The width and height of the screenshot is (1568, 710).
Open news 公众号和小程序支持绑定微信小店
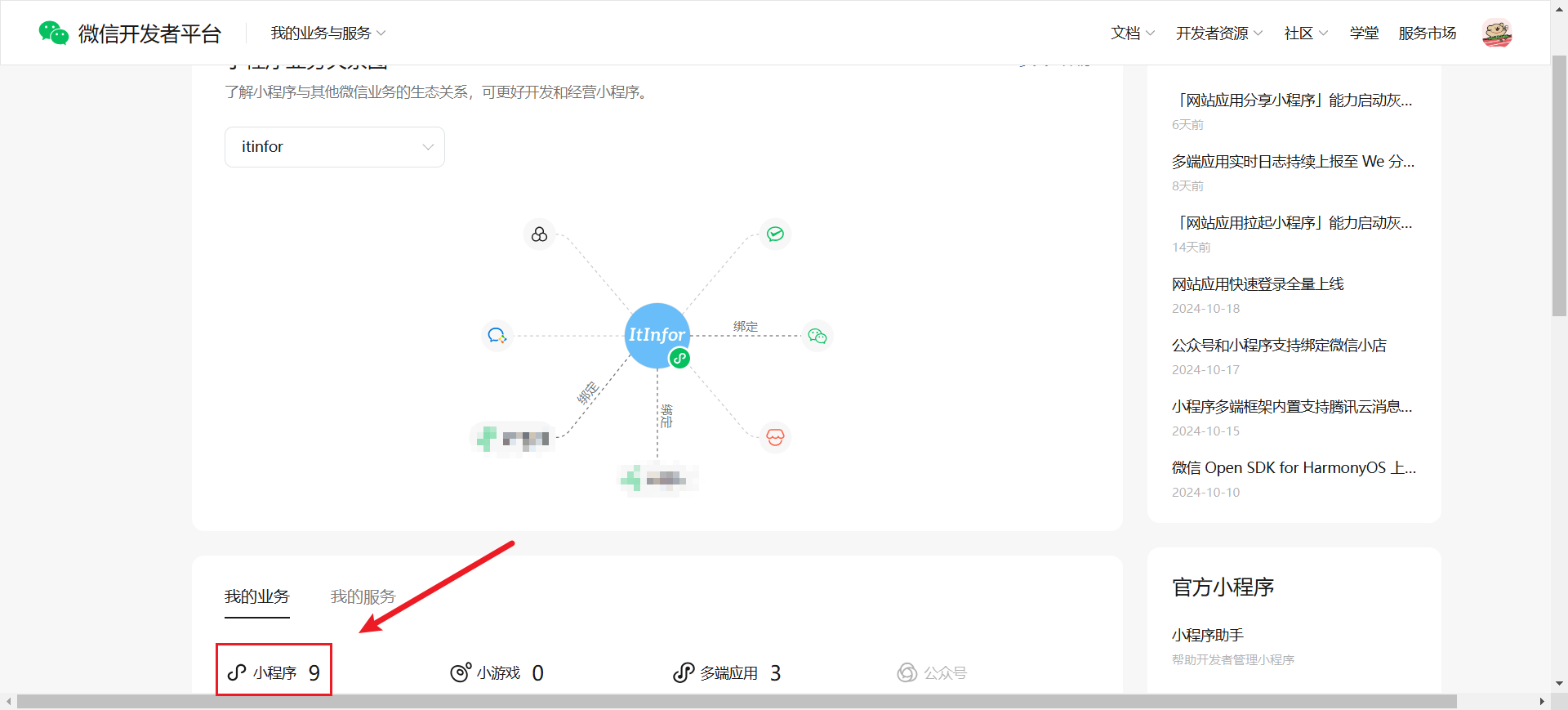1279,346
